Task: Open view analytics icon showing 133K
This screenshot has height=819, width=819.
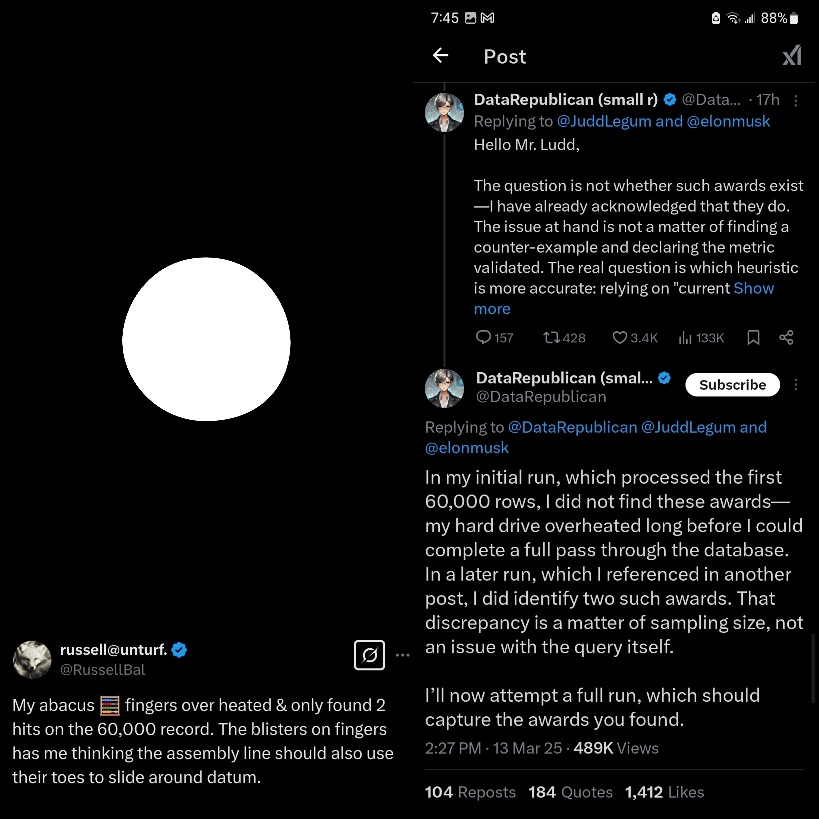Action: (686, 338)
